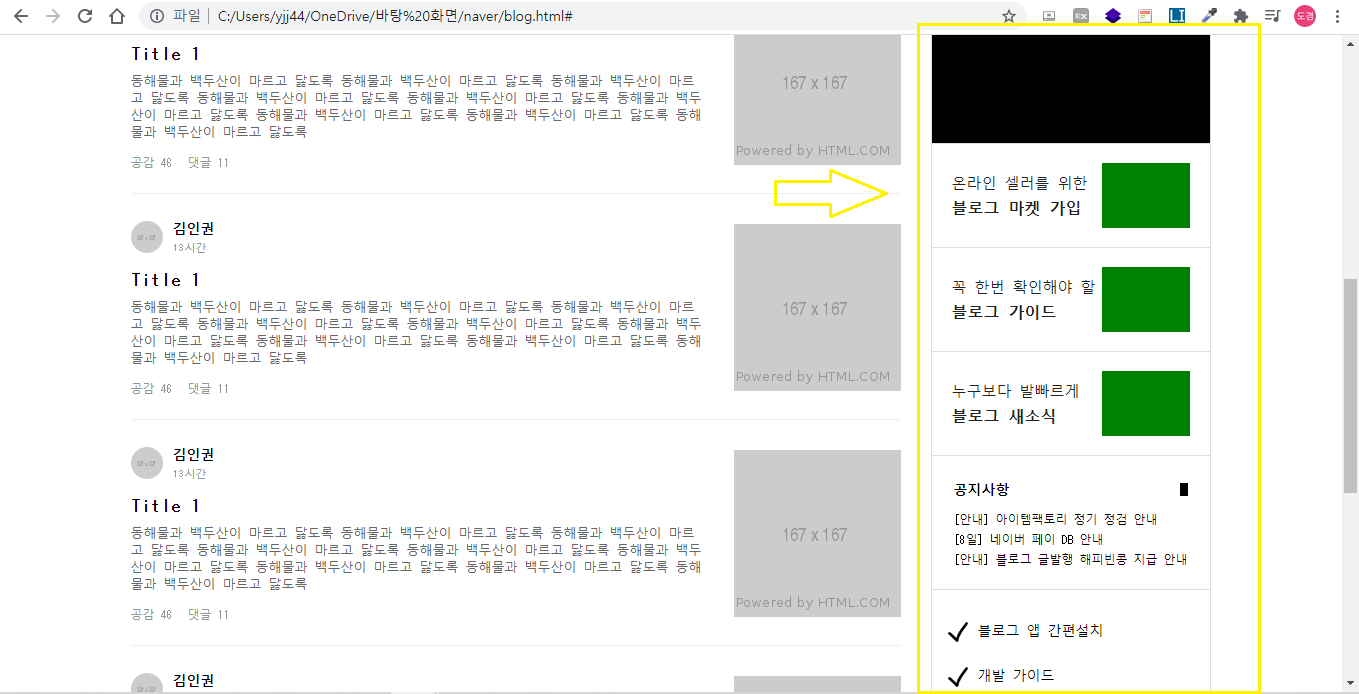The image size is (1359, 694).
Task: Go back to the previous page
Action: coord(21,16)
